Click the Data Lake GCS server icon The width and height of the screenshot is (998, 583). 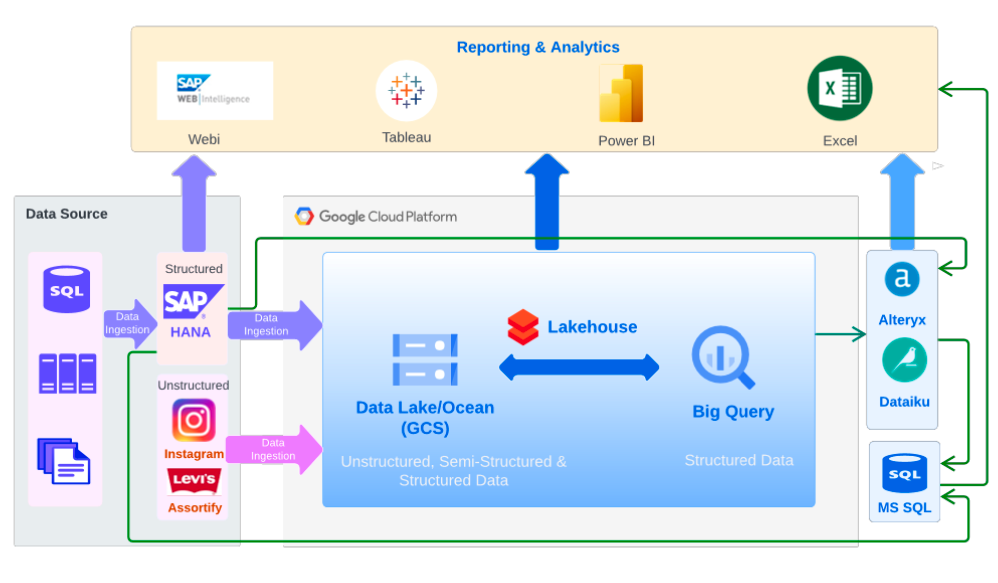(x=425, y=360)
